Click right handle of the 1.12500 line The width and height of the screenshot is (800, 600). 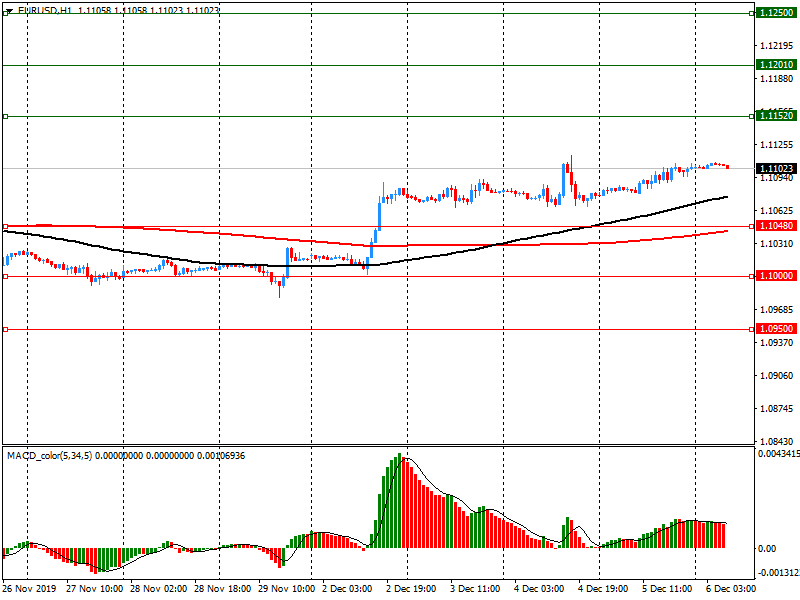coord(752,13)
